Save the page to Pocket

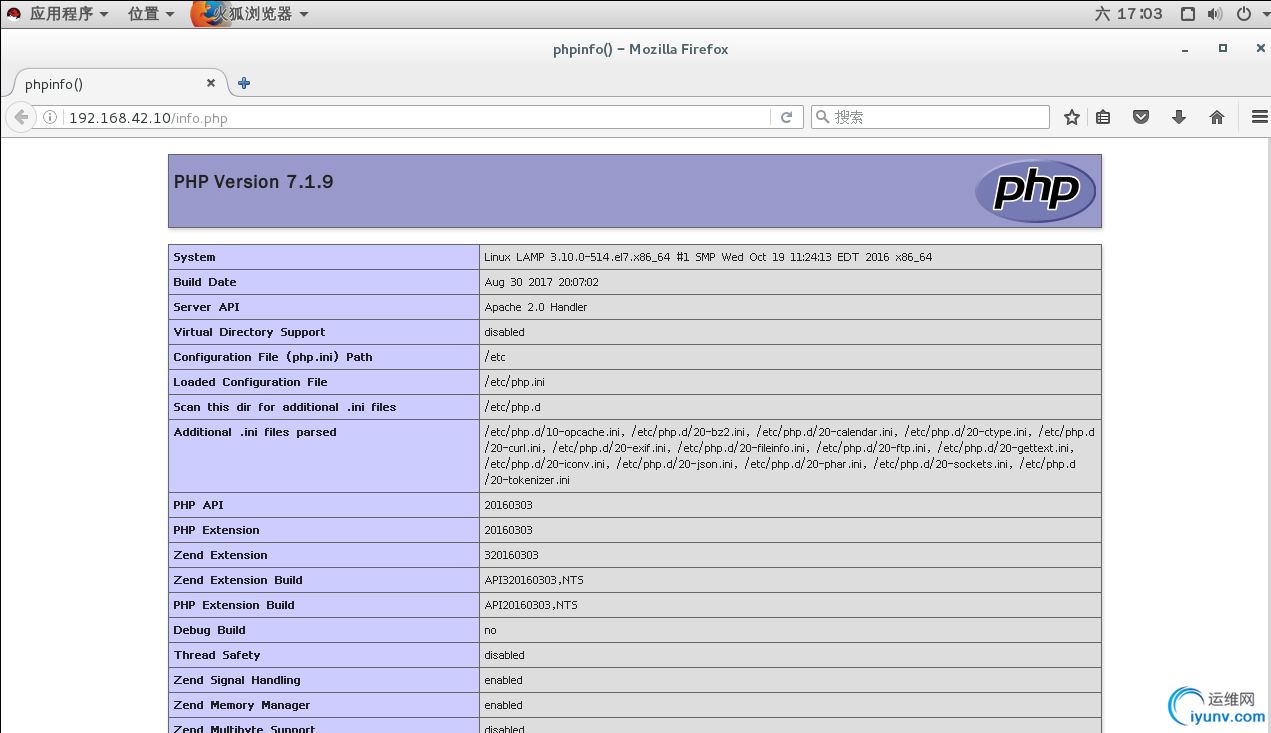[x=1141, y=117]
